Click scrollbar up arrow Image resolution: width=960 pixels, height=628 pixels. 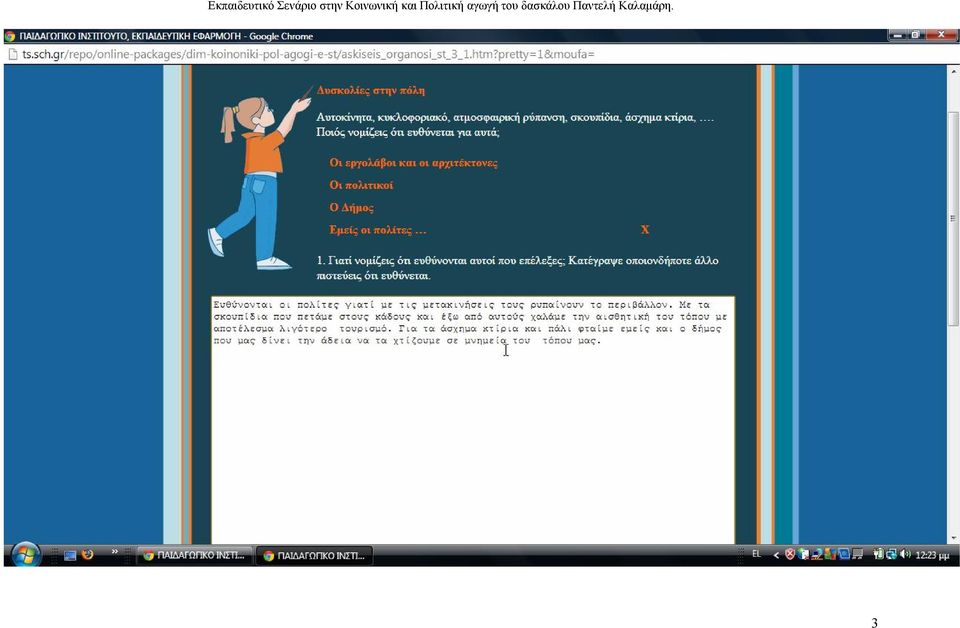[953, 71]
